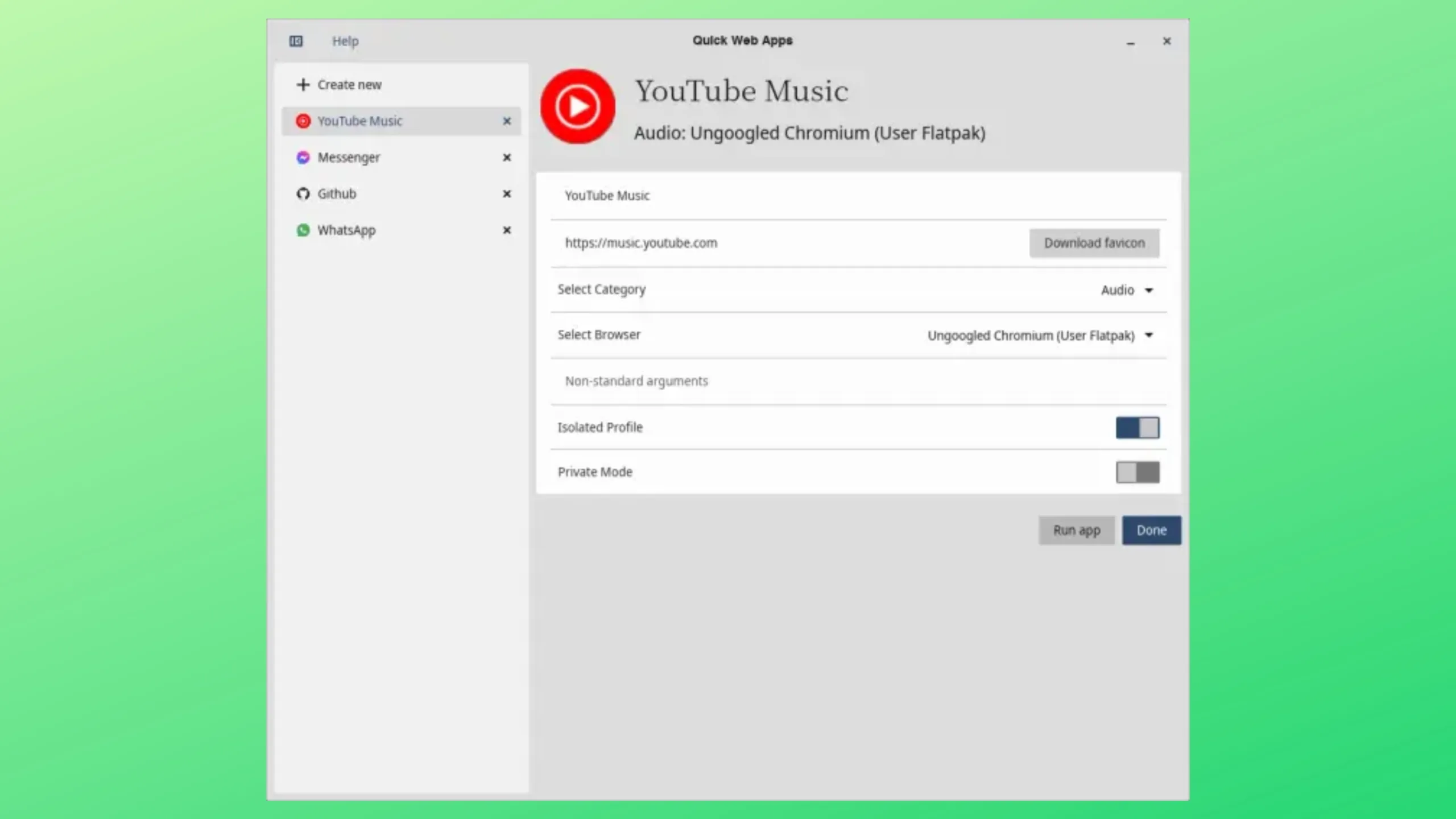The image size is (1456, 819).
Task: Select WhatsApp in the sidebar
Action: tap(401, 230)
